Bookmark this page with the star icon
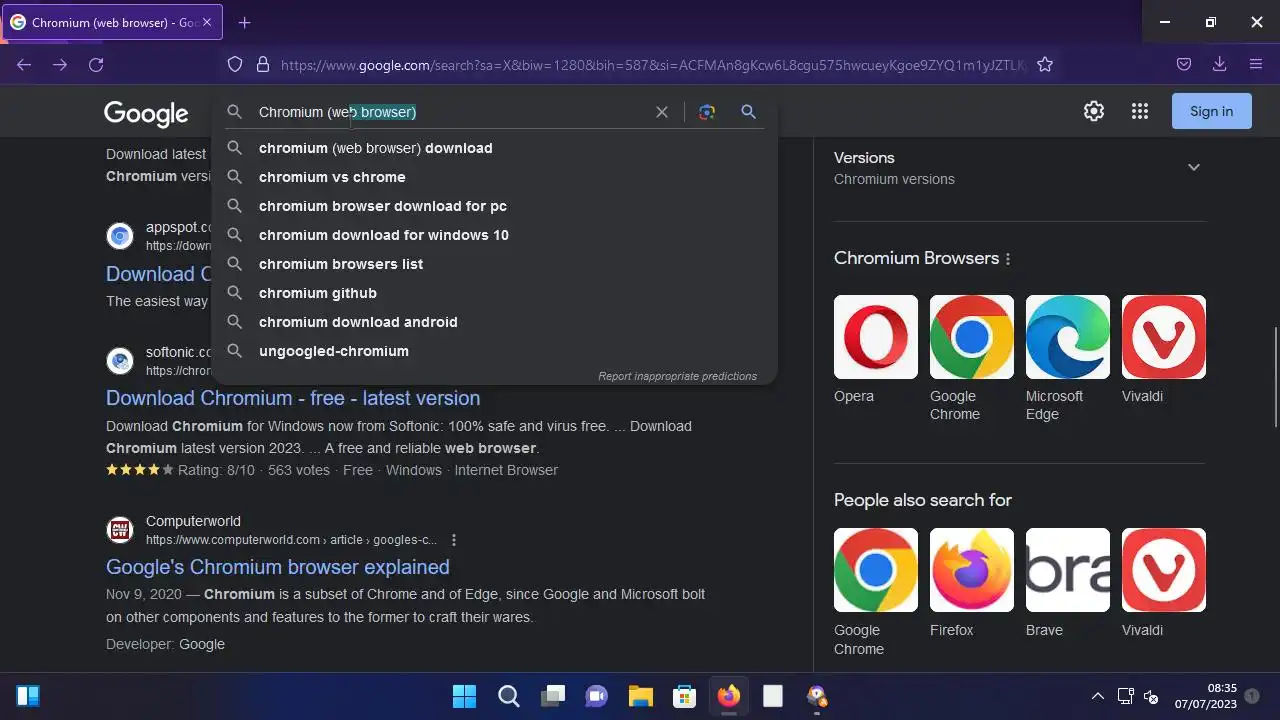The width and height of the screenshot is (1280, 720). (x=1045, y=64)
